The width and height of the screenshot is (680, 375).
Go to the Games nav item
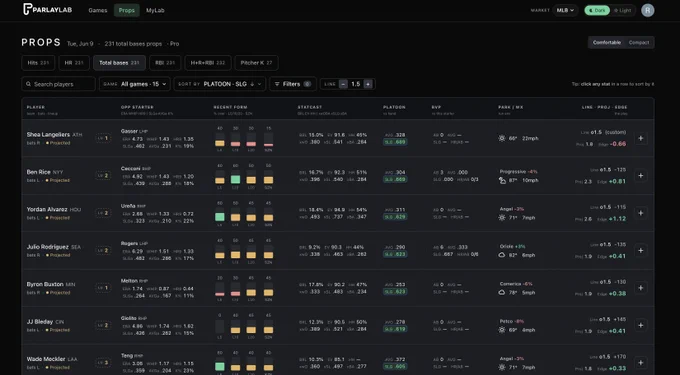click(x=98, y=10)
